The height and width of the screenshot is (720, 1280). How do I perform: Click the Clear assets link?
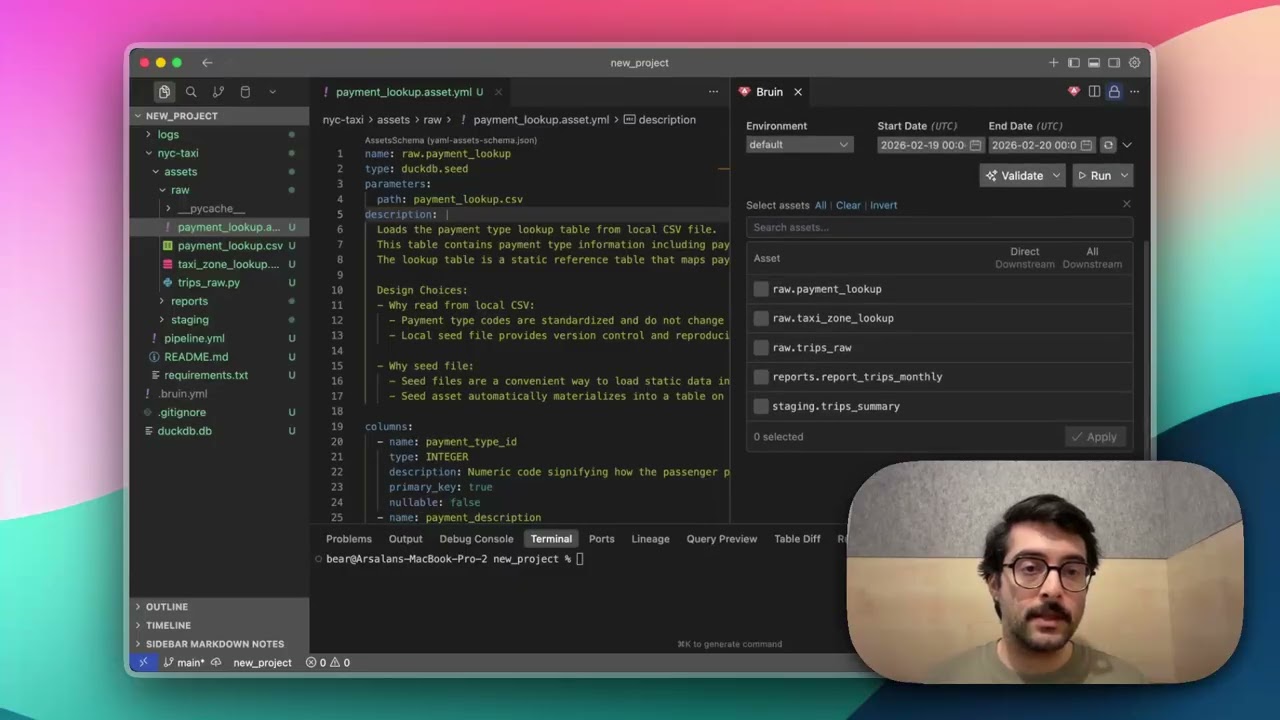click(848, 205)
